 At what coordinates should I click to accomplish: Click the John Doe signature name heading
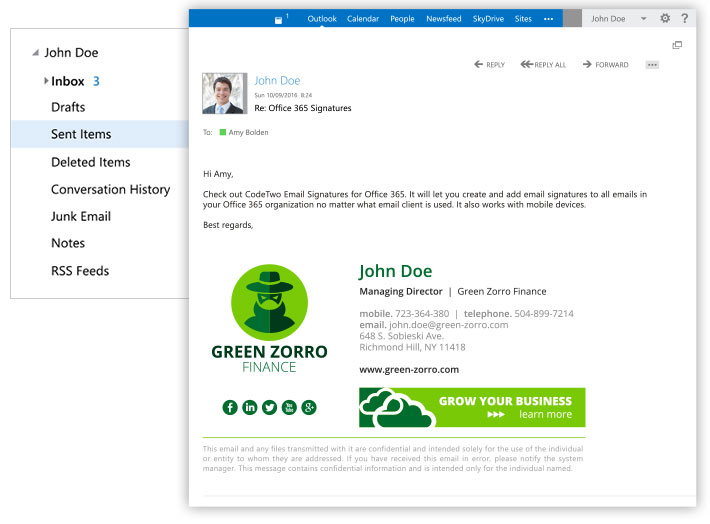pyautogui.click(x=395, y=271)
